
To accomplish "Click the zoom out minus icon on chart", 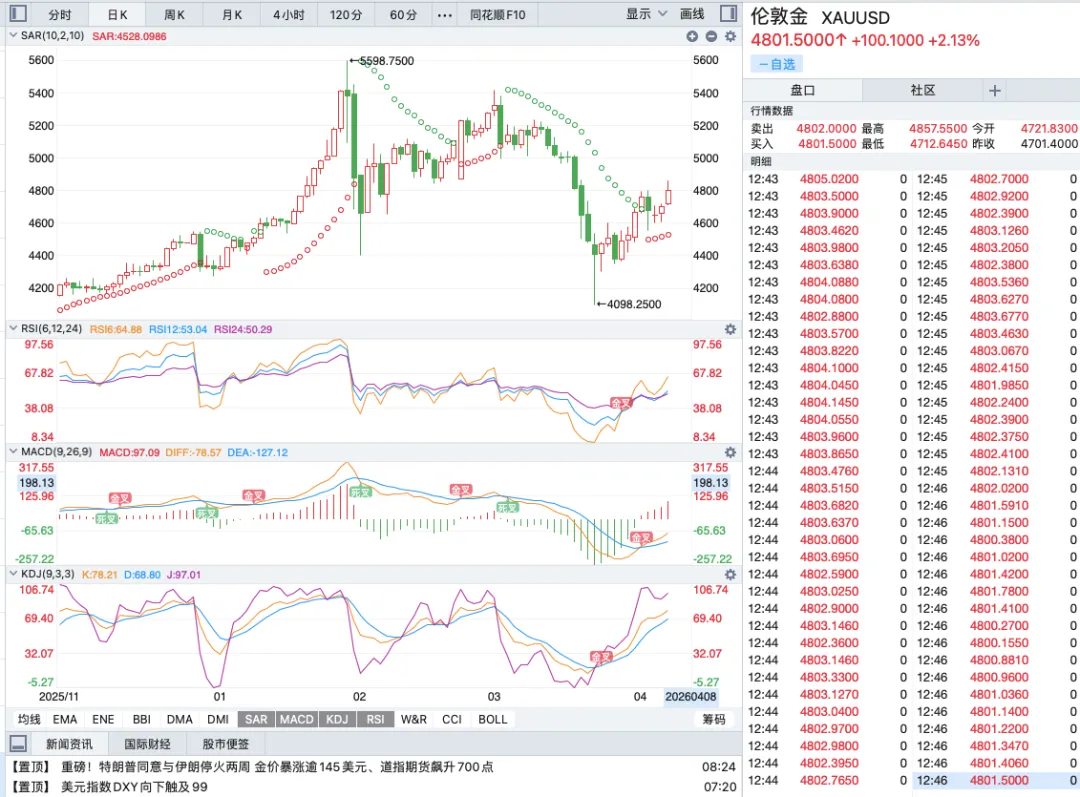I will pos(711,36).
